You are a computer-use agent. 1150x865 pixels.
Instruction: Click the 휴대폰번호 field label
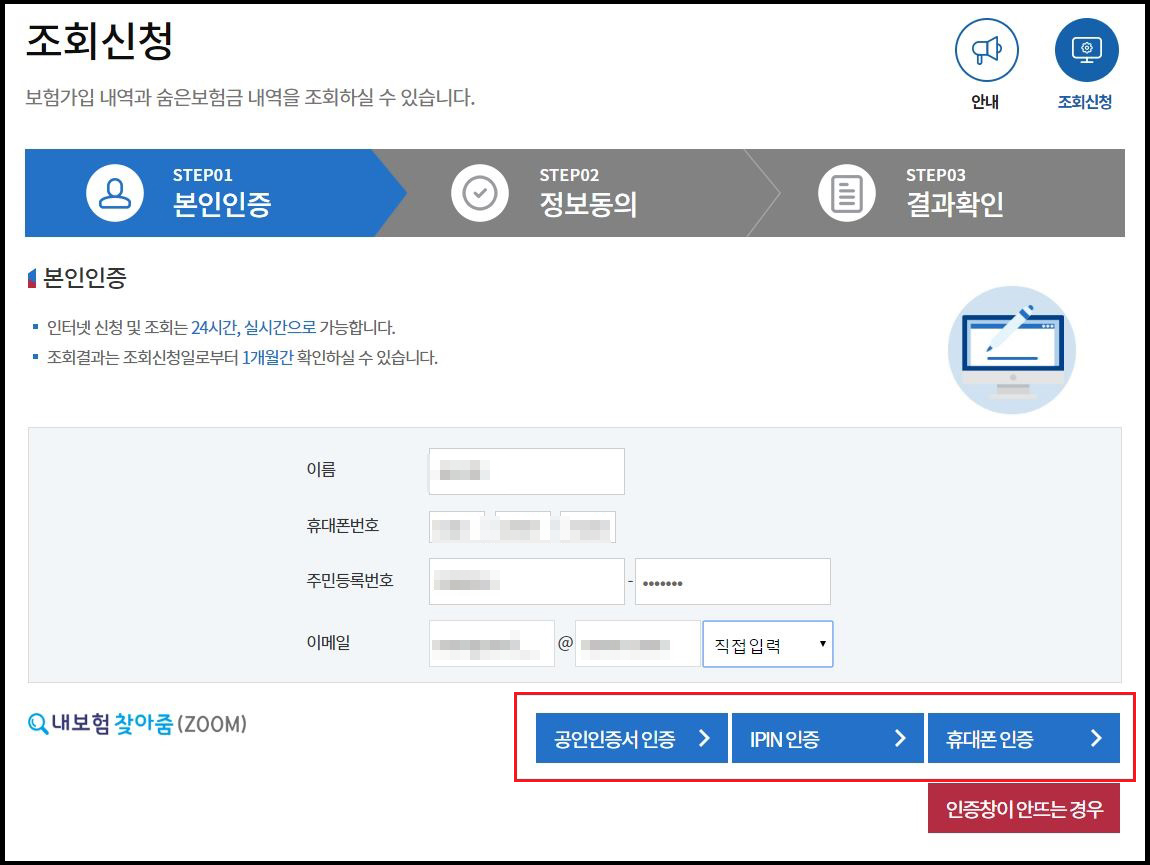coord(343,525)
